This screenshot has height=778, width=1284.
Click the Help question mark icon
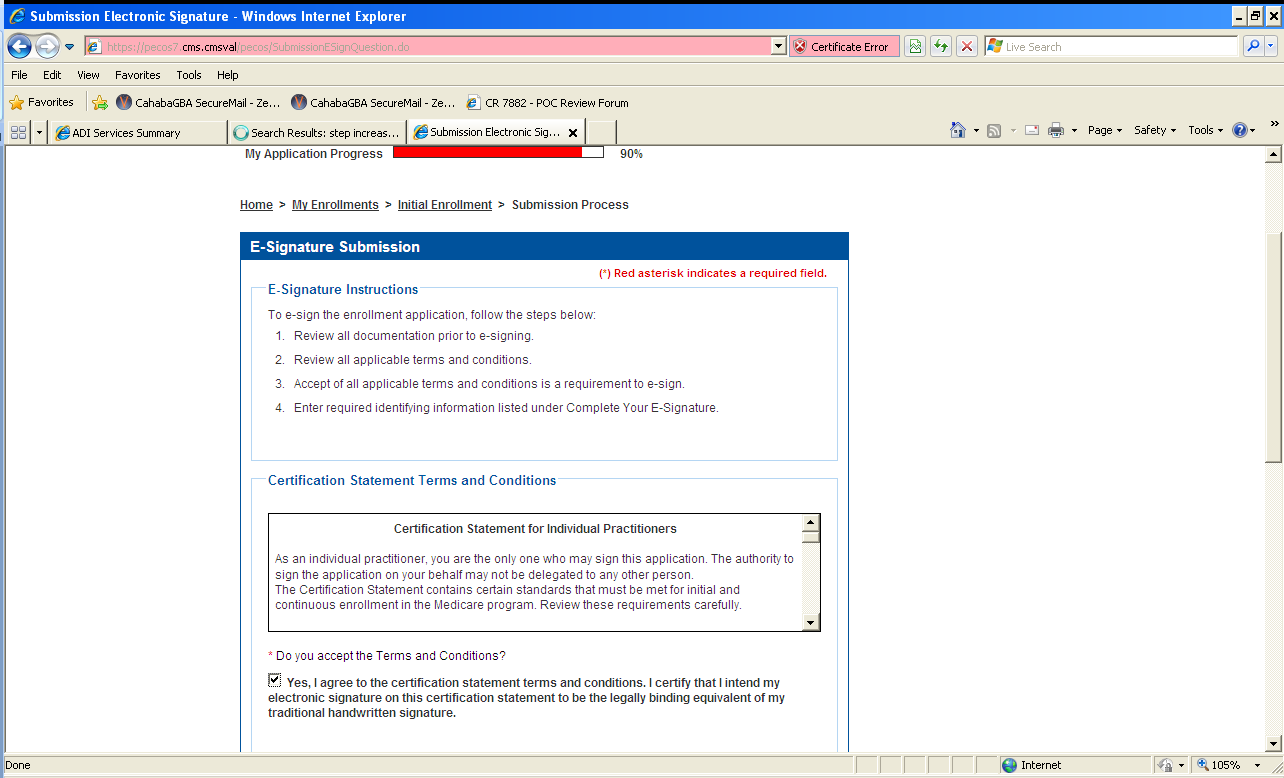(x=1240, y=130)
